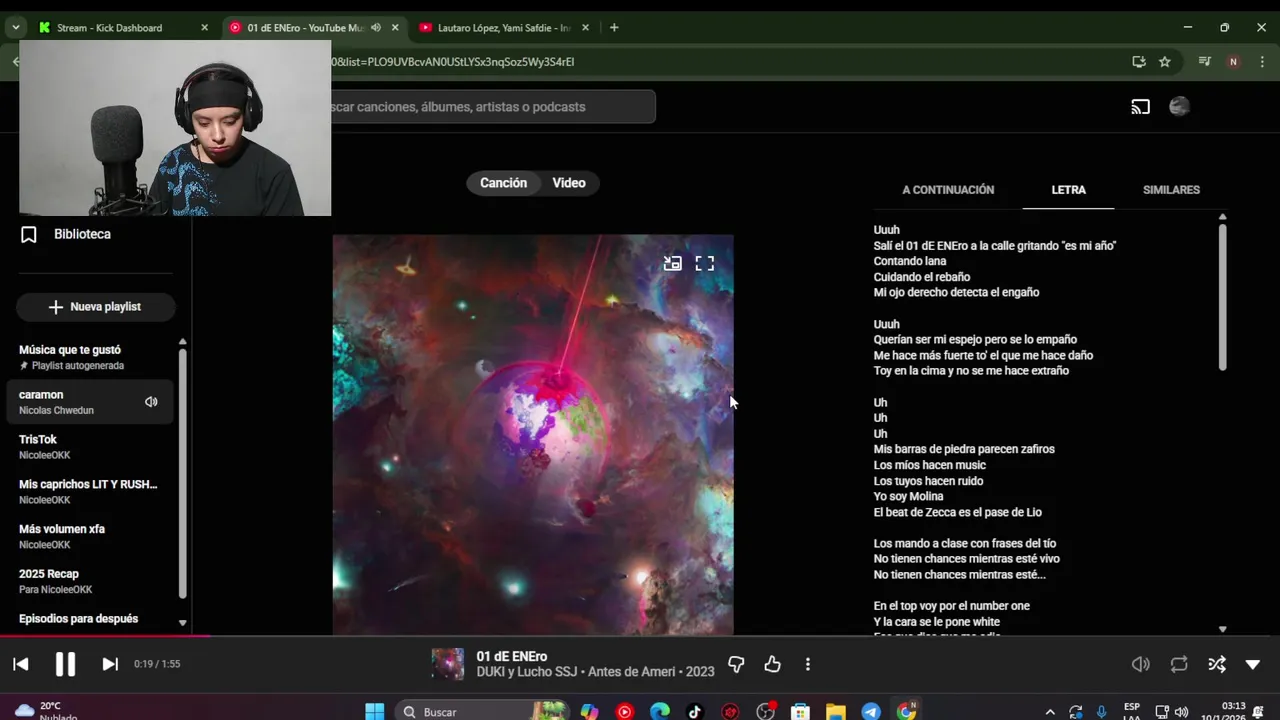Click the Biblioteca bookmark icon
This screenshot has height=720, width=1280.
point(29,235)
